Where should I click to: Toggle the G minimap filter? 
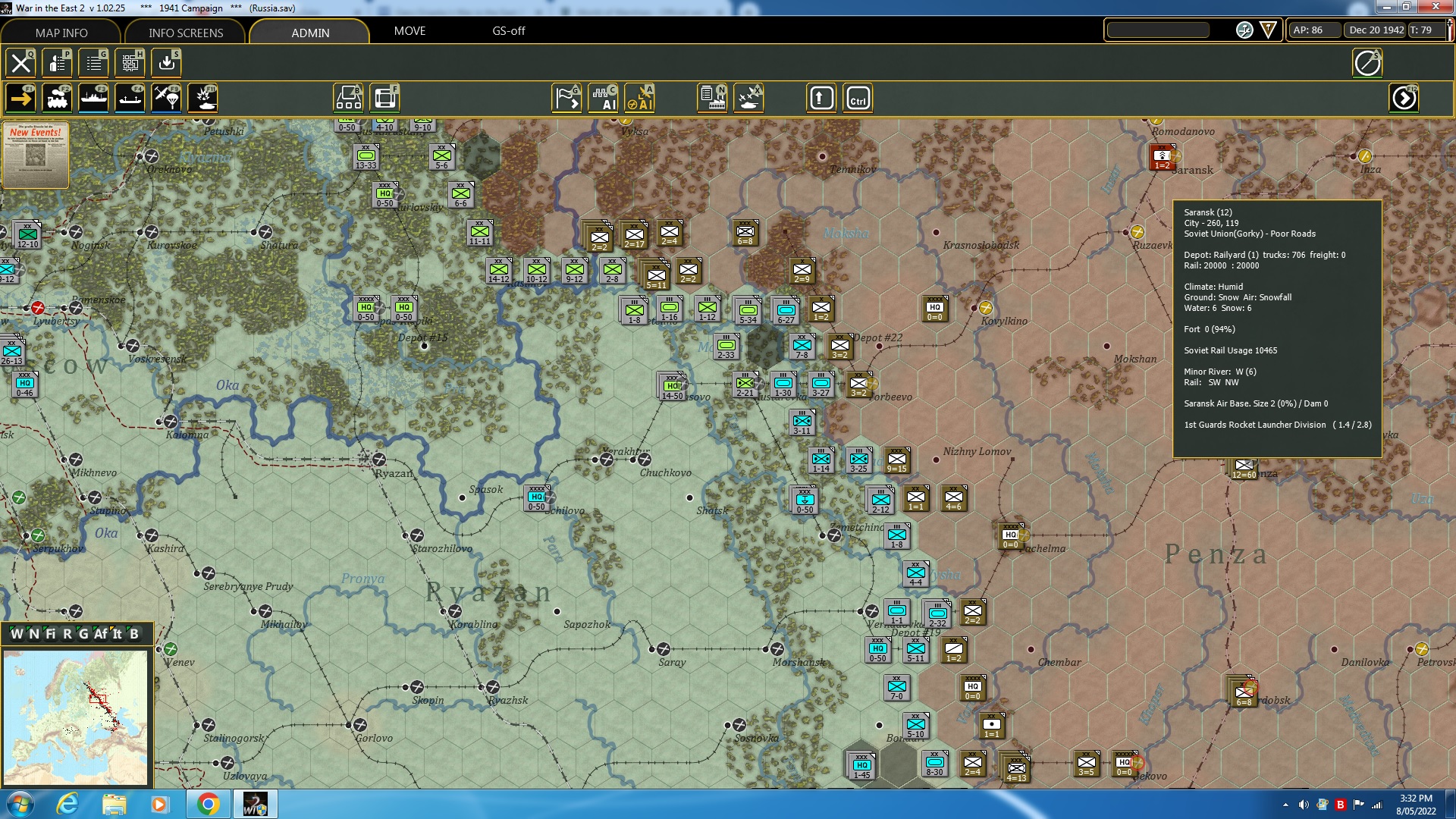coord(83,634)
